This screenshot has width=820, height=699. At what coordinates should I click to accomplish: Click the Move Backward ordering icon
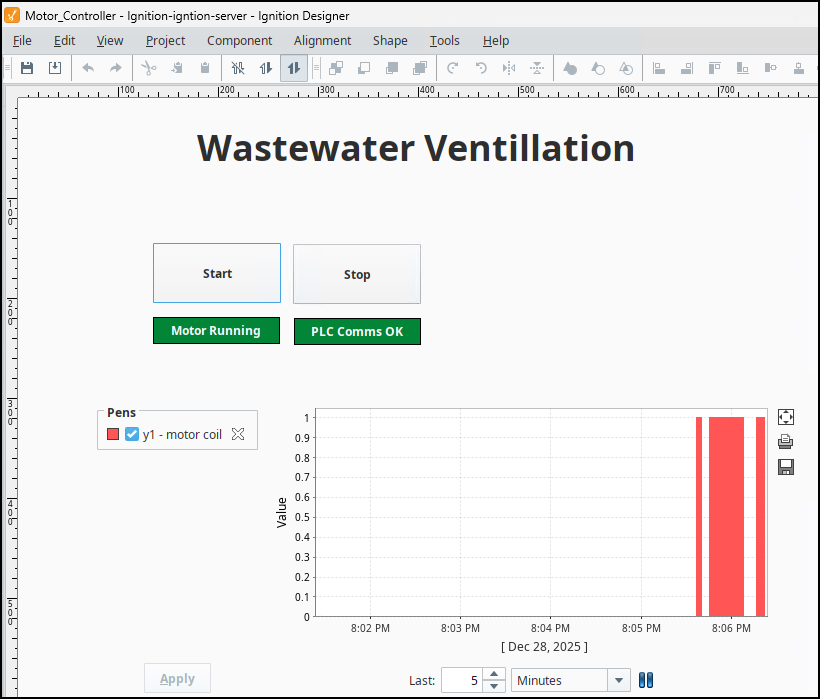(x=364, y=68)
